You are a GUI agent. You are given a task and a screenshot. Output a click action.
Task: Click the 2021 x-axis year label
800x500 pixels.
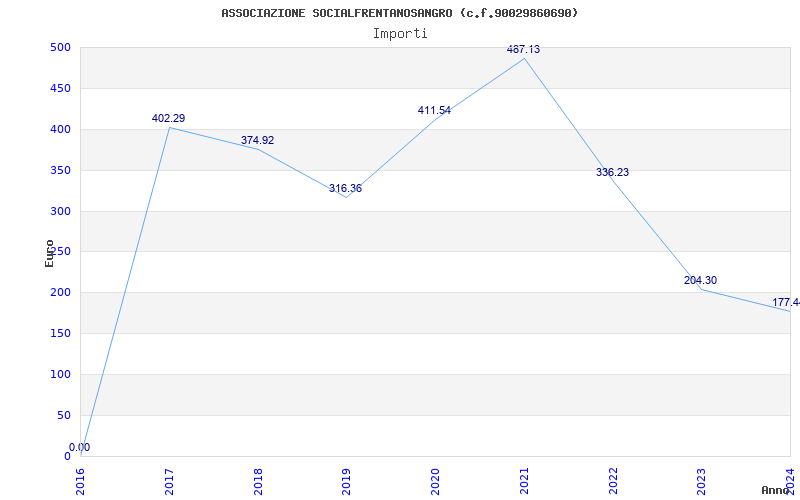tap(524, 481)
